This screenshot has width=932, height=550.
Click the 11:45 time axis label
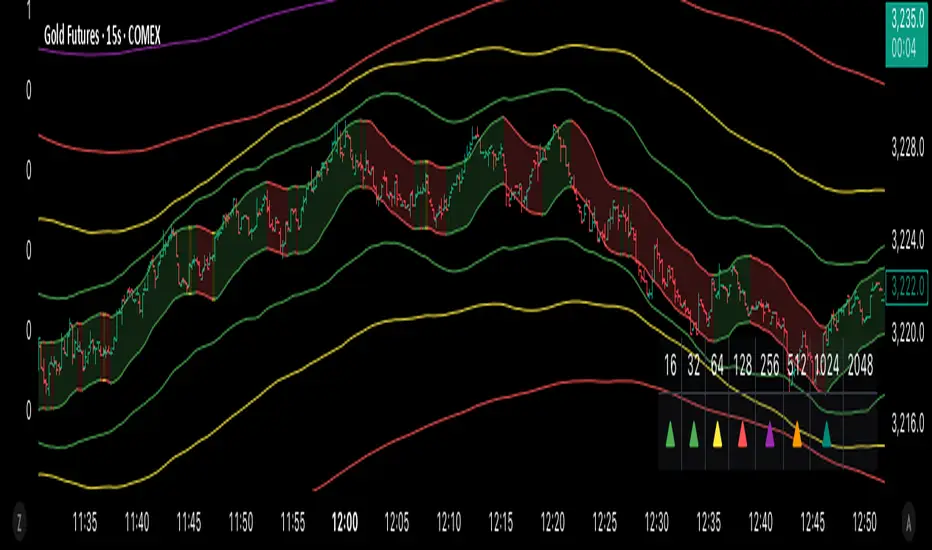(x=188, y=523)
